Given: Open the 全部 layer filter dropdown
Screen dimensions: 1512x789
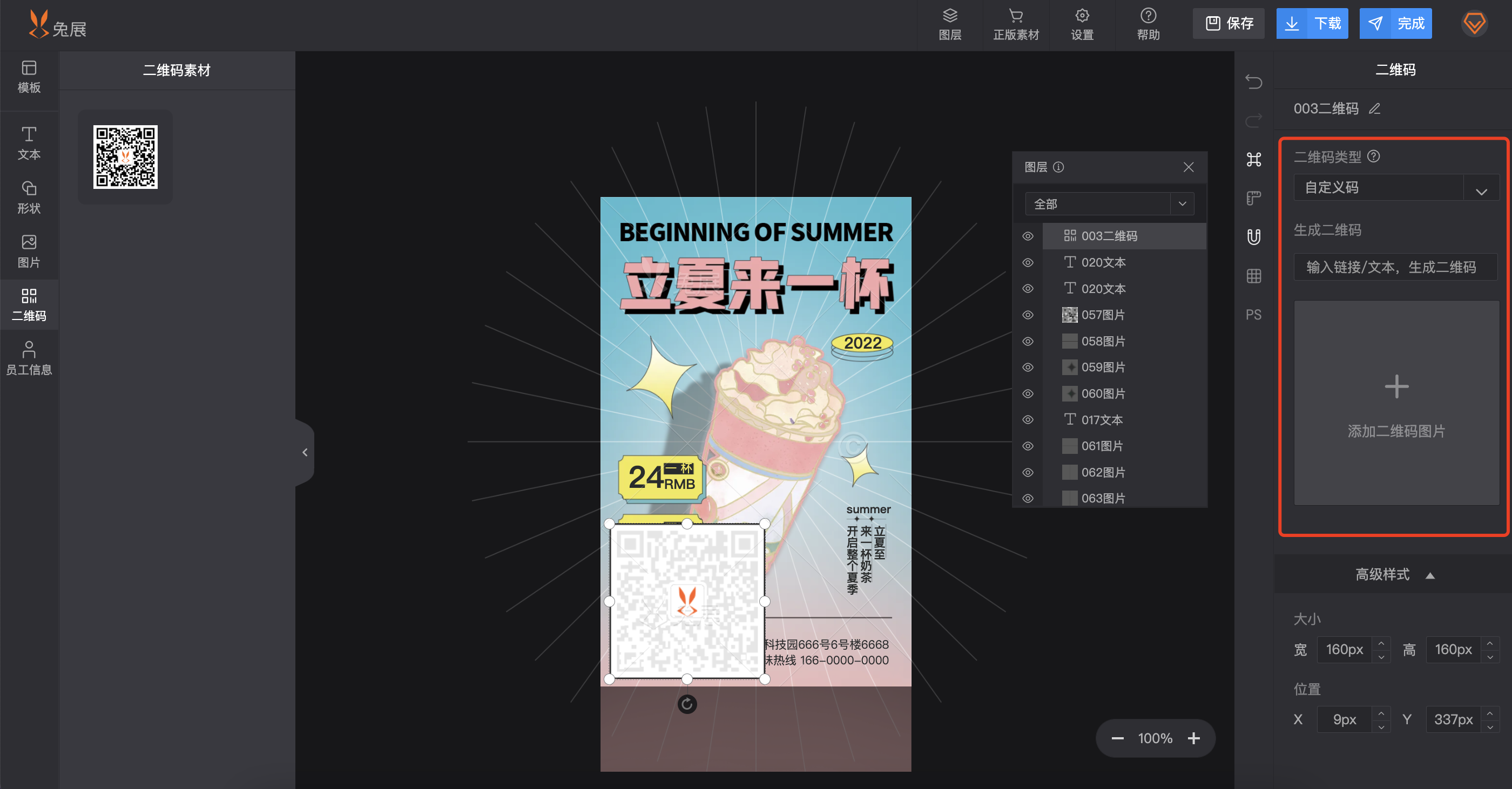Looking at the screenshot, I should (x=1109, y=203).
